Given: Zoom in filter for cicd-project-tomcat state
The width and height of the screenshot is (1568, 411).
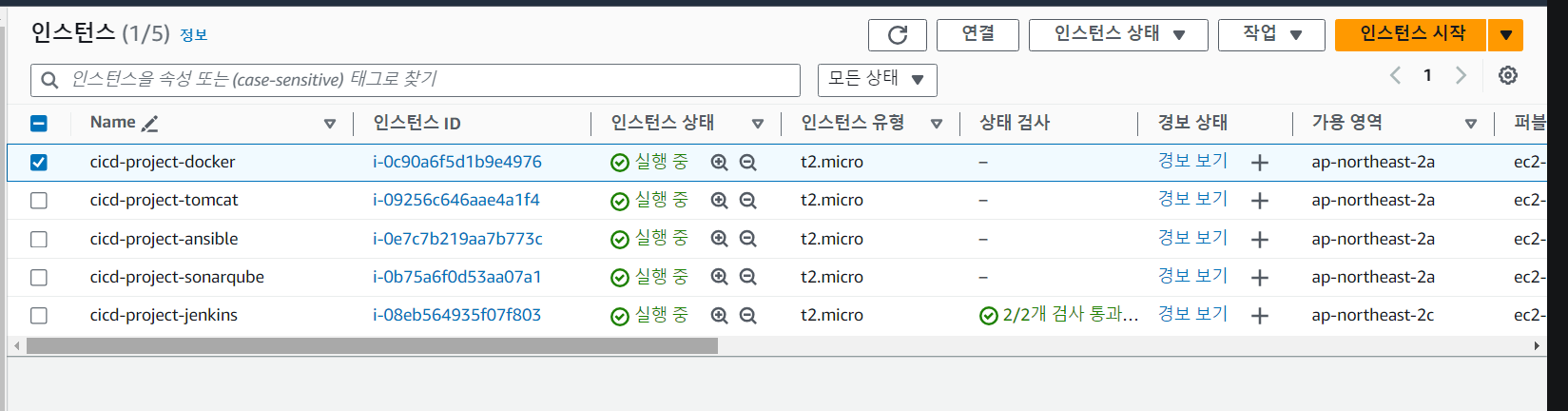Looking at the screenshot, I should [x=720, y=201].
